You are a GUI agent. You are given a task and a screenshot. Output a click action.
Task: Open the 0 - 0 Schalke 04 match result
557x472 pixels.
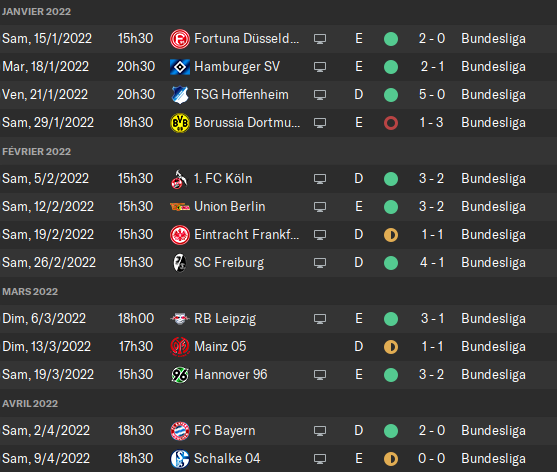pyautogui.click(x=432, y=459)
